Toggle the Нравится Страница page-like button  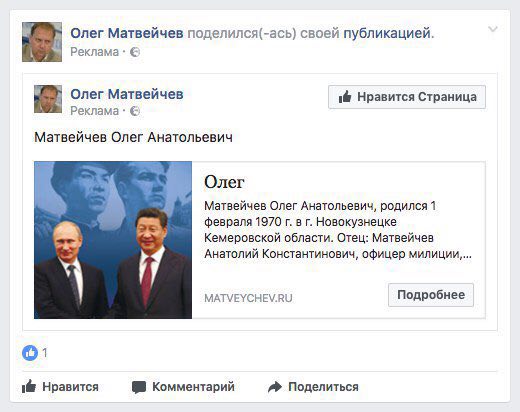tap(407, 97)
